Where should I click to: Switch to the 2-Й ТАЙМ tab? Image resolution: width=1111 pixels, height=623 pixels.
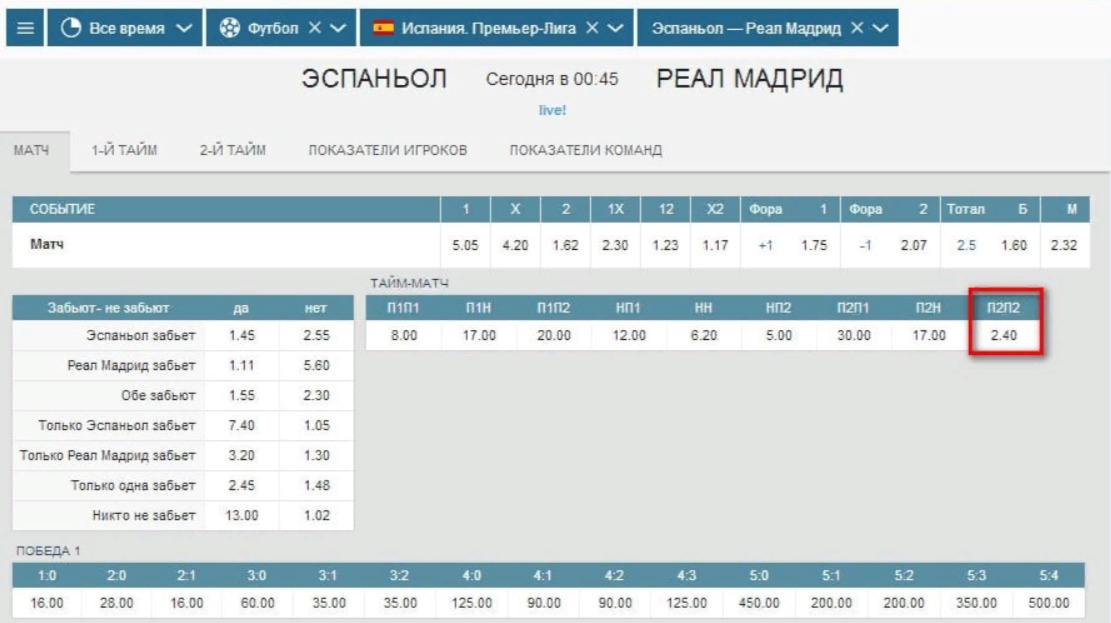click(232, 150)
